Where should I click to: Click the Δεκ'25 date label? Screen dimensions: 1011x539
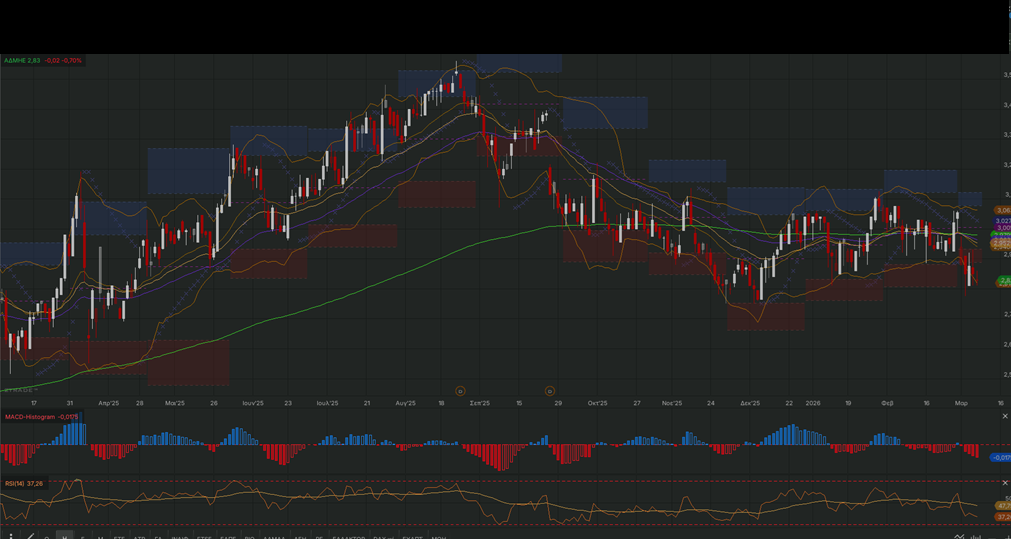pyautogui.click(x=750, y=404)
